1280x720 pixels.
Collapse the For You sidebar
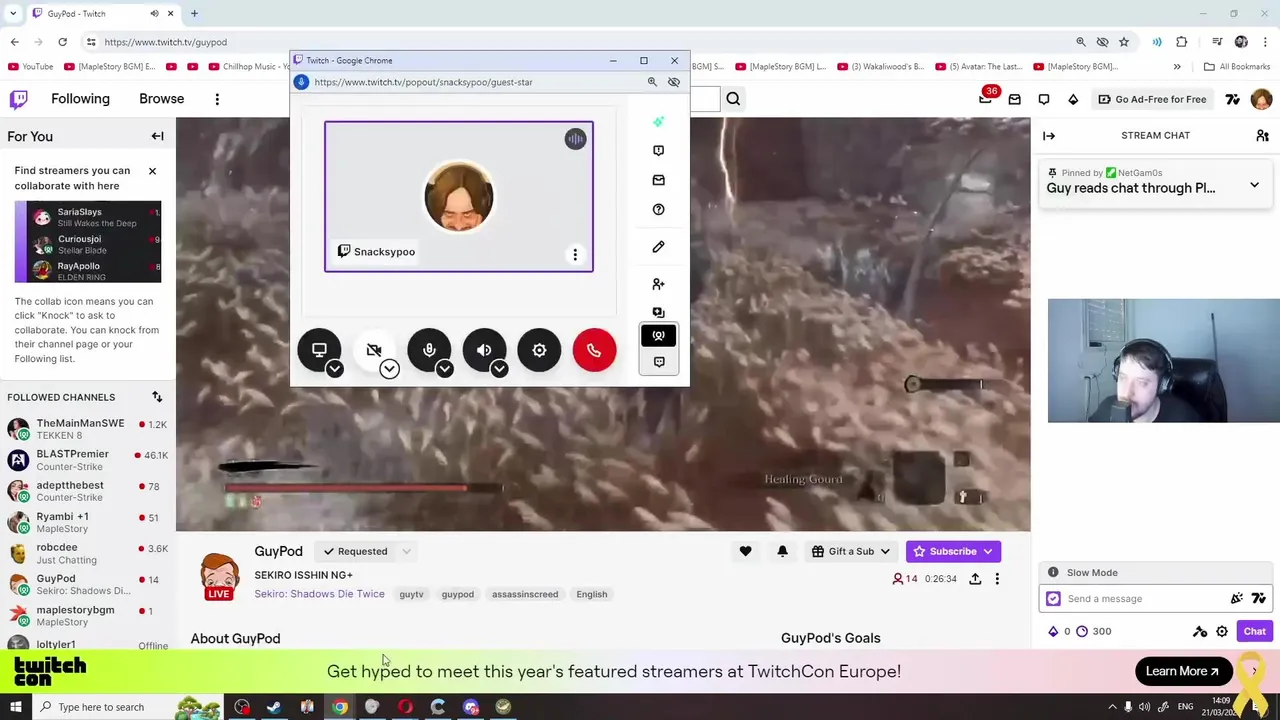click(x=157, y=136)
